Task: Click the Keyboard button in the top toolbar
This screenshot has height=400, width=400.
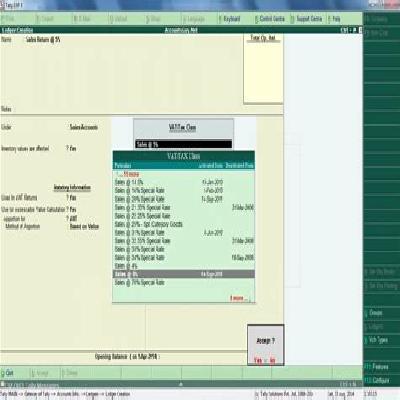Action: point(230,19)
